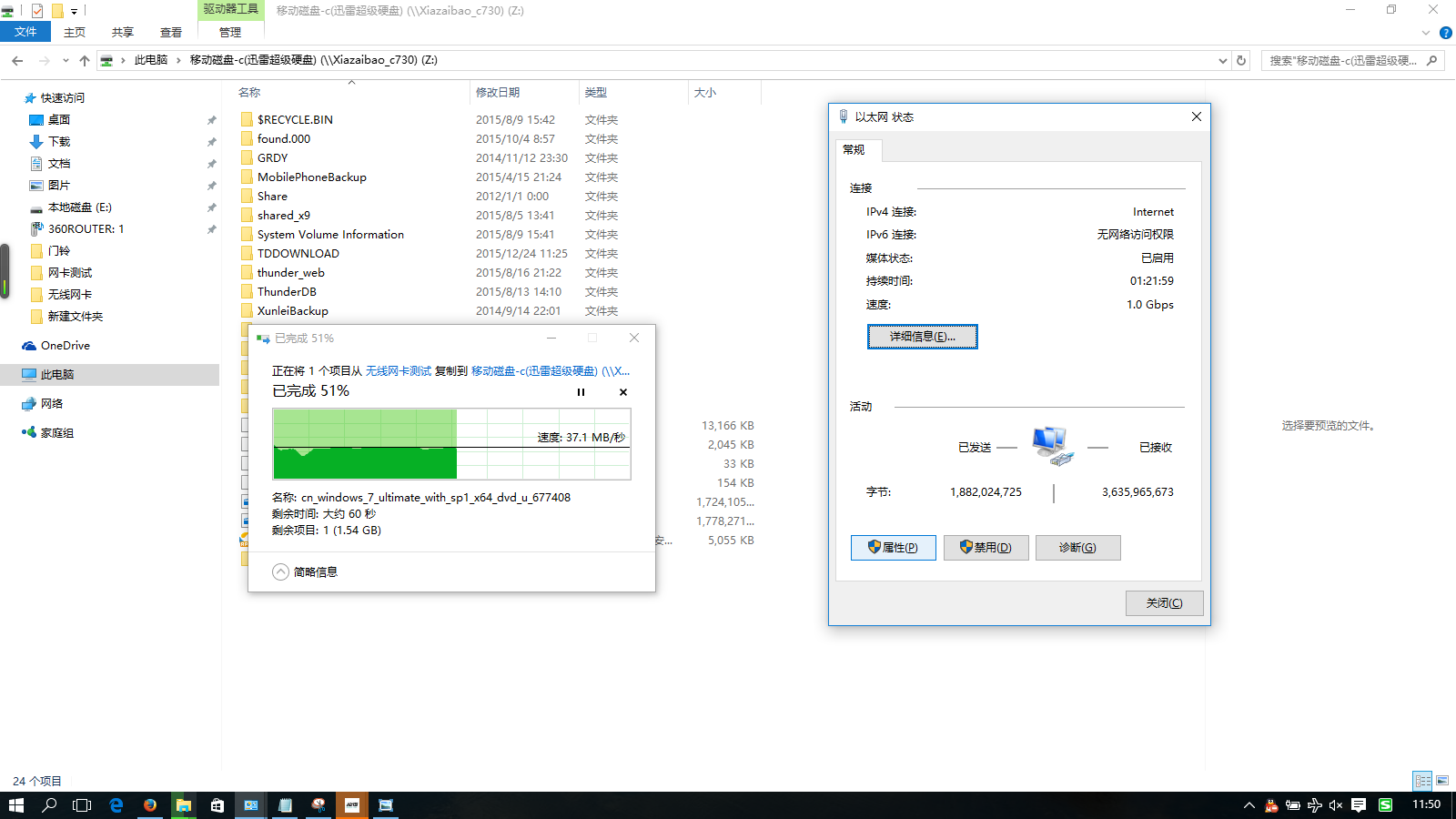Open taskbar search magnifier
Image resolution: width=1456 pixels, height=819 pixels.
pyautogui.click(x=49, y=805)
